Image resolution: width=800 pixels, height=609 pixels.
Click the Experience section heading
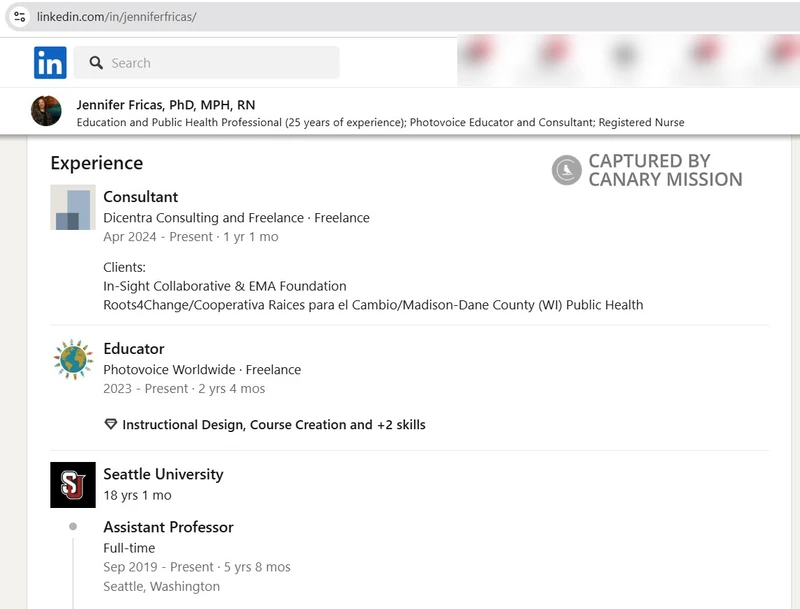[x=97, y=163]
